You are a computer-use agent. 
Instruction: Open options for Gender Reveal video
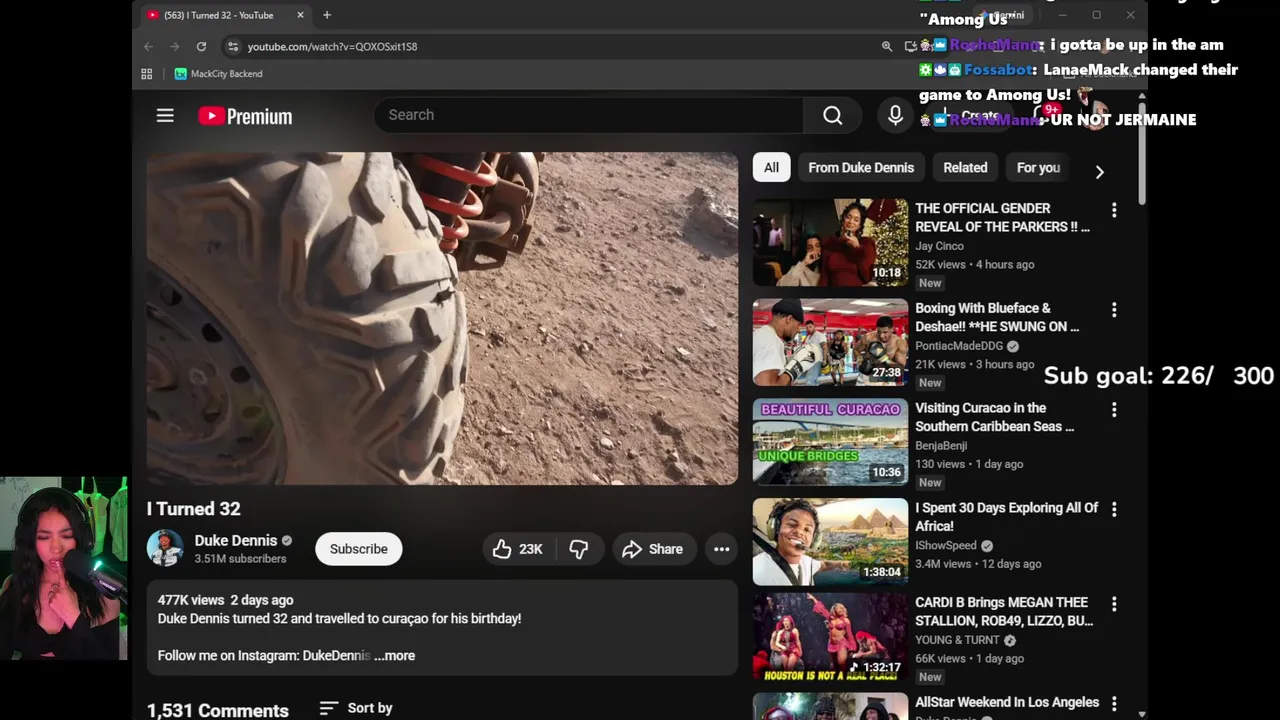[1114, 210]
